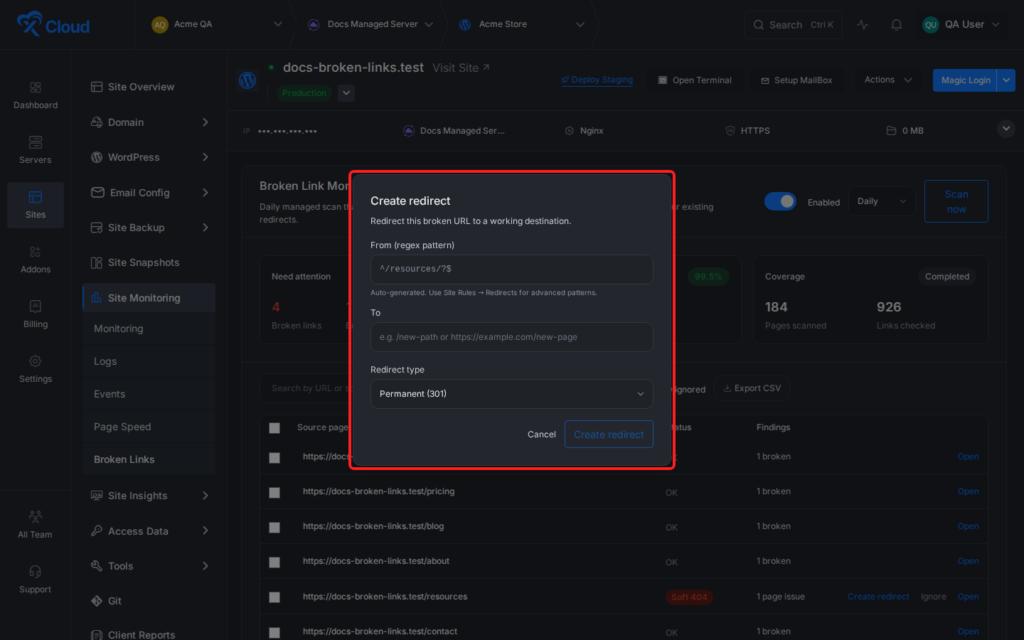
Task: Select Site Monitoring in sidebar
Action: 149,298
